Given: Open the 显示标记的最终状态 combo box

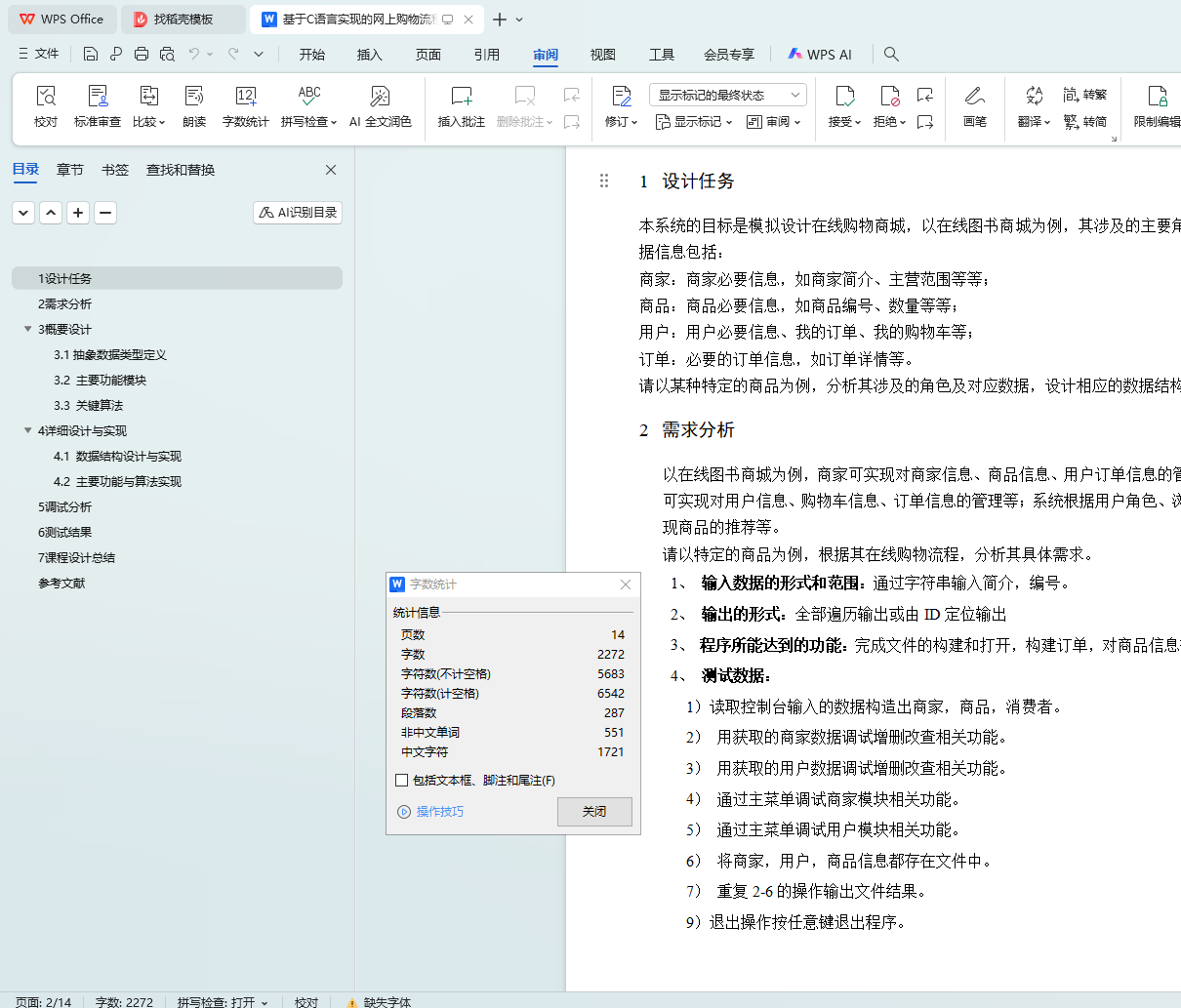Looking at the screenshot, I should pyautogui.click(x=727, y=95).
